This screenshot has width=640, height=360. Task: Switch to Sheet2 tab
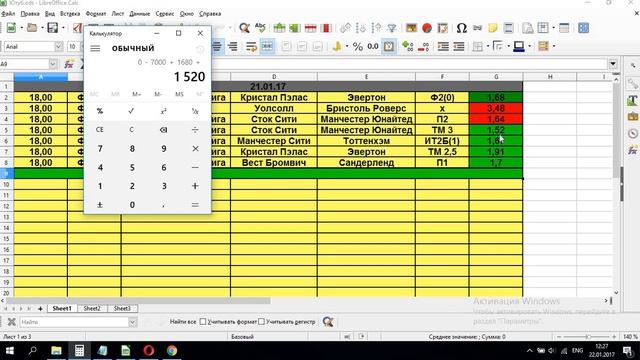[x=92, y=309]
